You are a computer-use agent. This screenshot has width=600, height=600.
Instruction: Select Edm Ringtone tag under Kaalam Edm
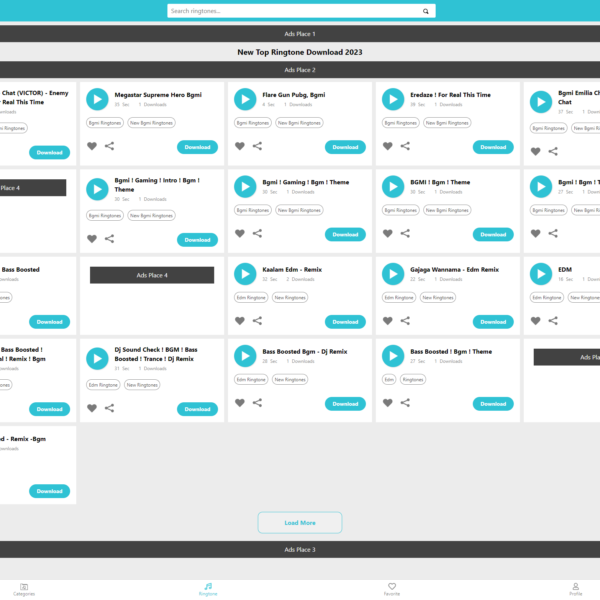[x=251, y=297]
